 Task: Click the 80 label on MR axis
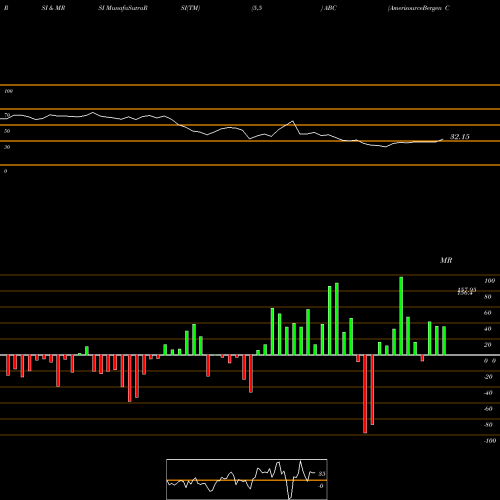(x=488, y=297)
